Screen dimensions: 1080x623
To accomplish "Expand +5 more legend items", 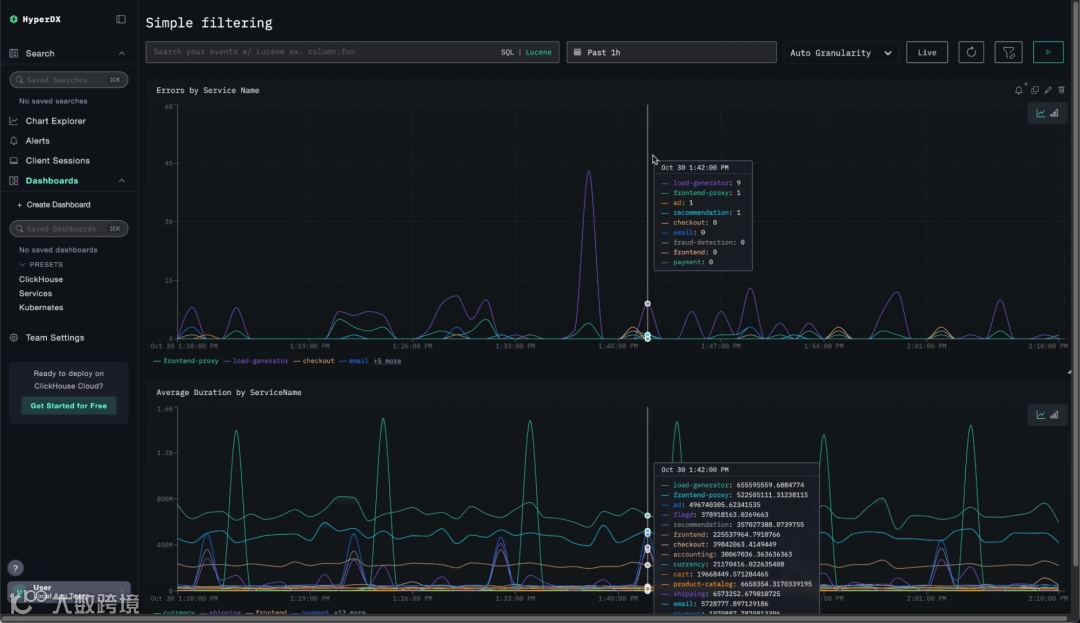I will tap(387, 361).
